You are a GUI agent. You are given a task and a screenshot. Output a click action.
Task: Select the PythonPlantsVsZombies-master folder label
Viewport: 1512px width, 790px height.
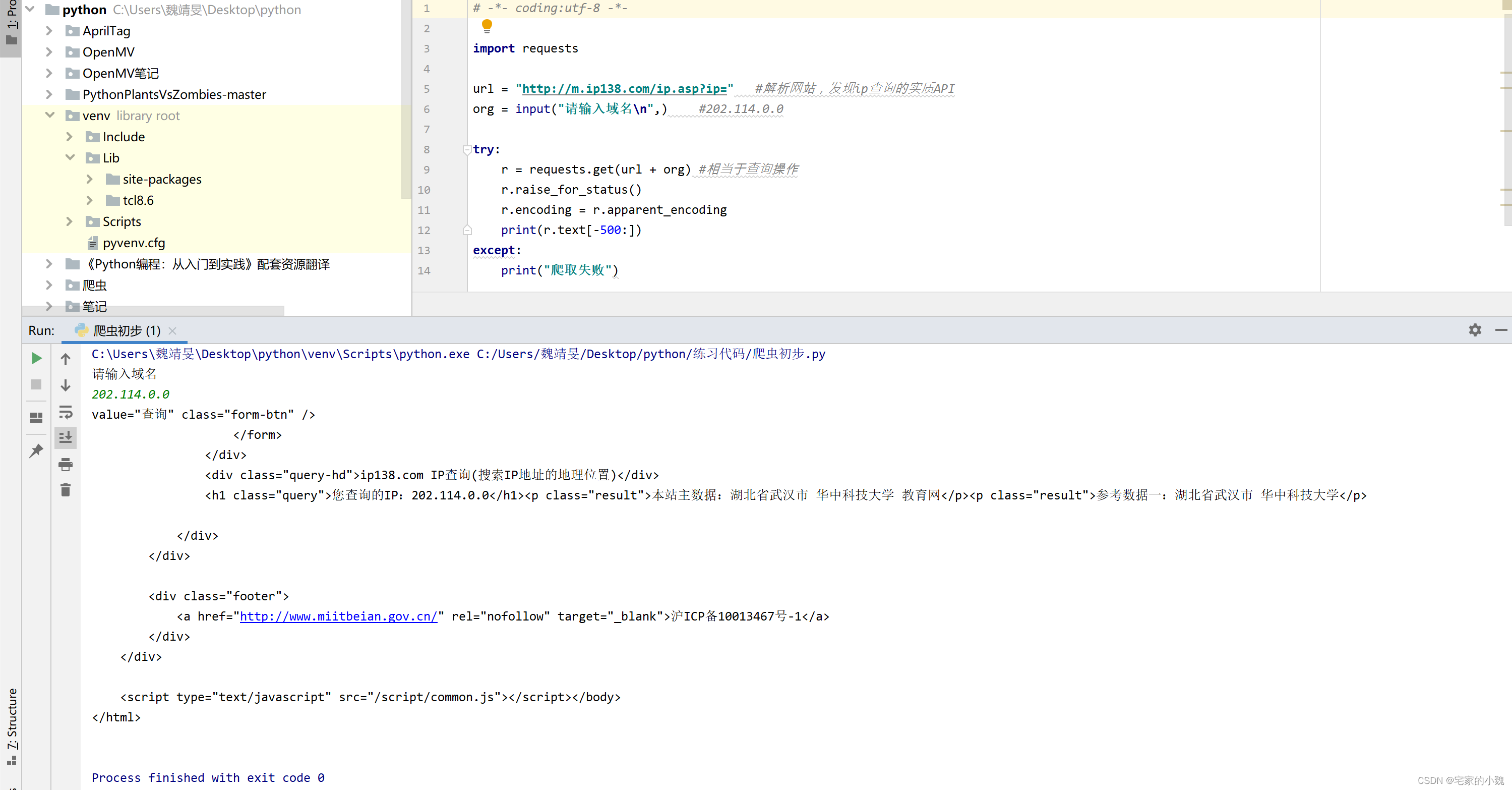pos(174,94)
